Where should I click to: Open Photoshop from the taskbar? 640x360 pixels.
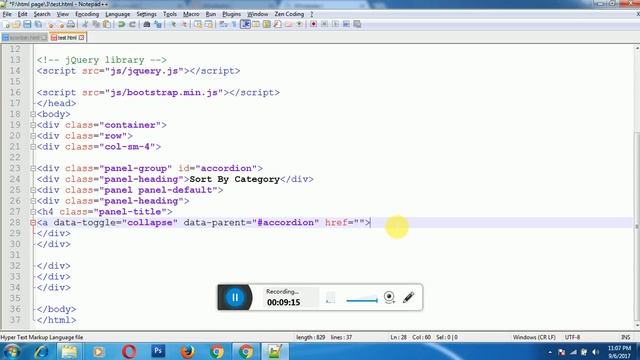point(158,351)
